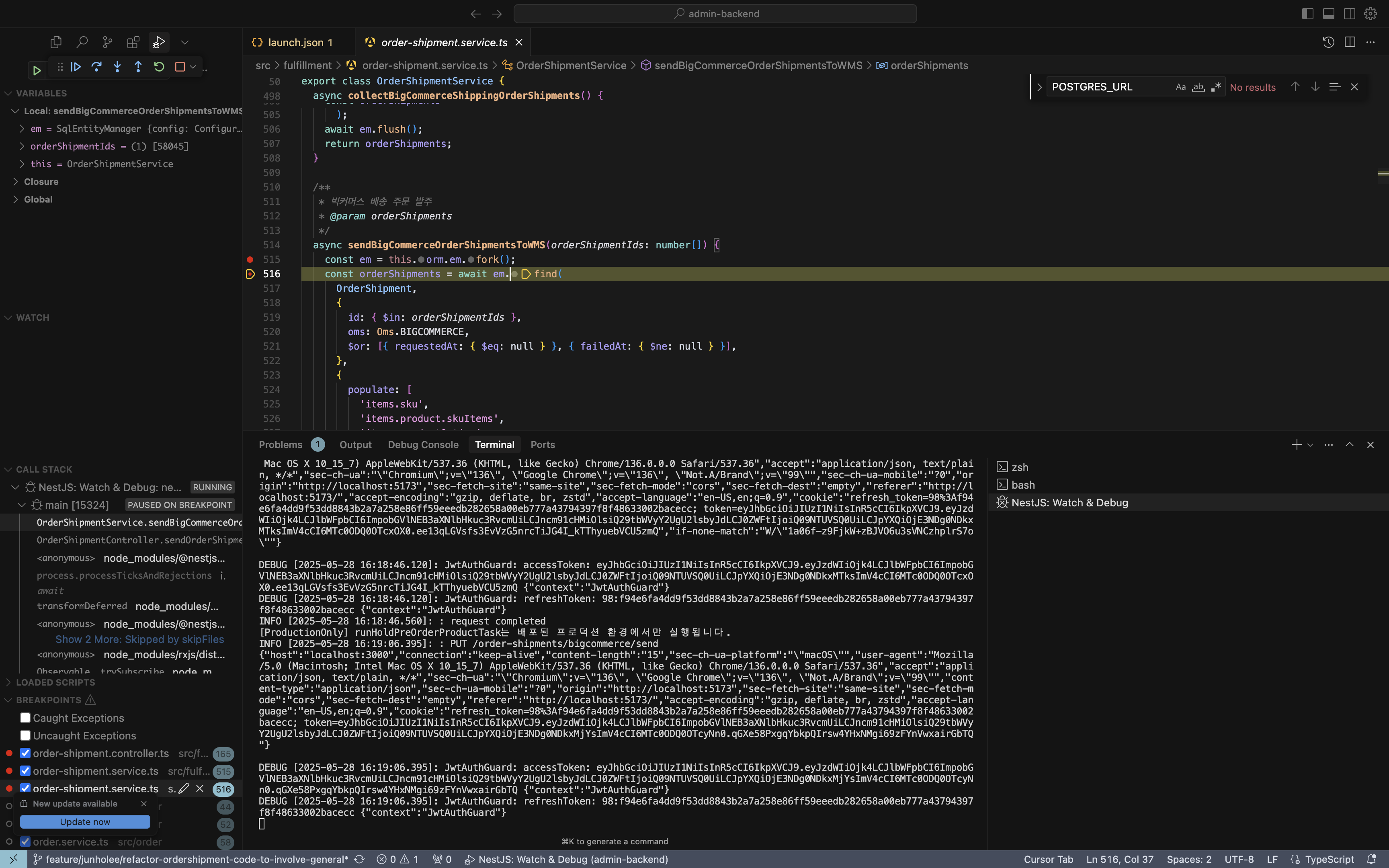The image size is (1389, 868).
Task: Click the debug Continue button
Action: 76,67
